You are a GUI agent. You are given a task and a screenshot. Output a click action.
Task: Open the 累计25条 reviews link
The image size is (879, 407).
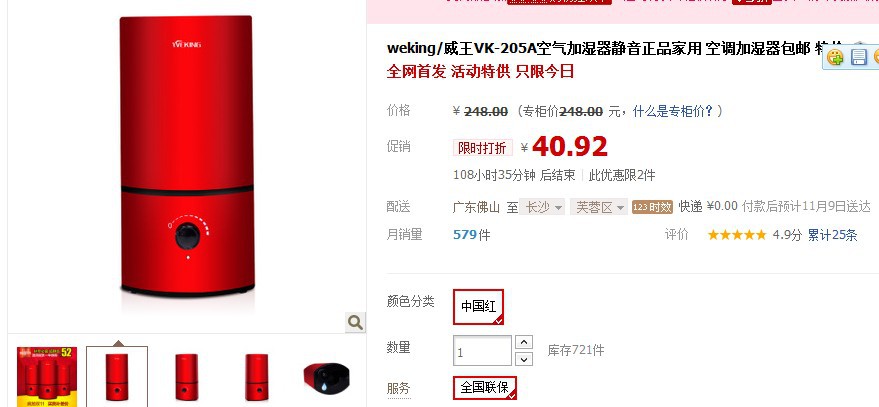pyautogui.click(x=832, y=235)
